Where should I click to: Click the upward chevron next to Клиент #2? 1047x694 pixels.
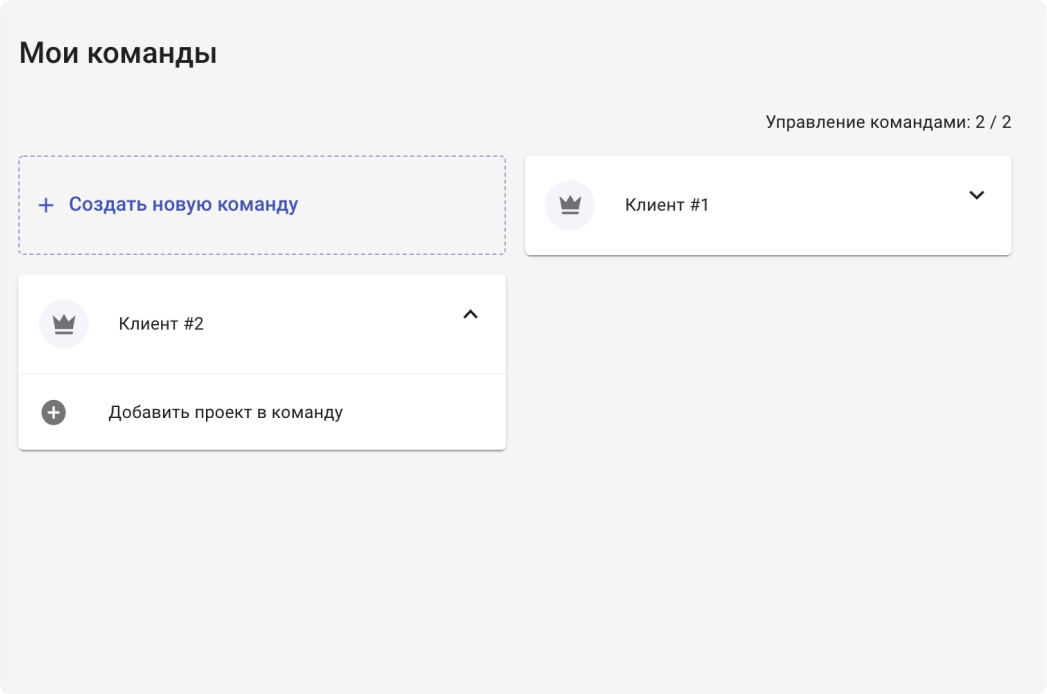[x=471, y=314]
